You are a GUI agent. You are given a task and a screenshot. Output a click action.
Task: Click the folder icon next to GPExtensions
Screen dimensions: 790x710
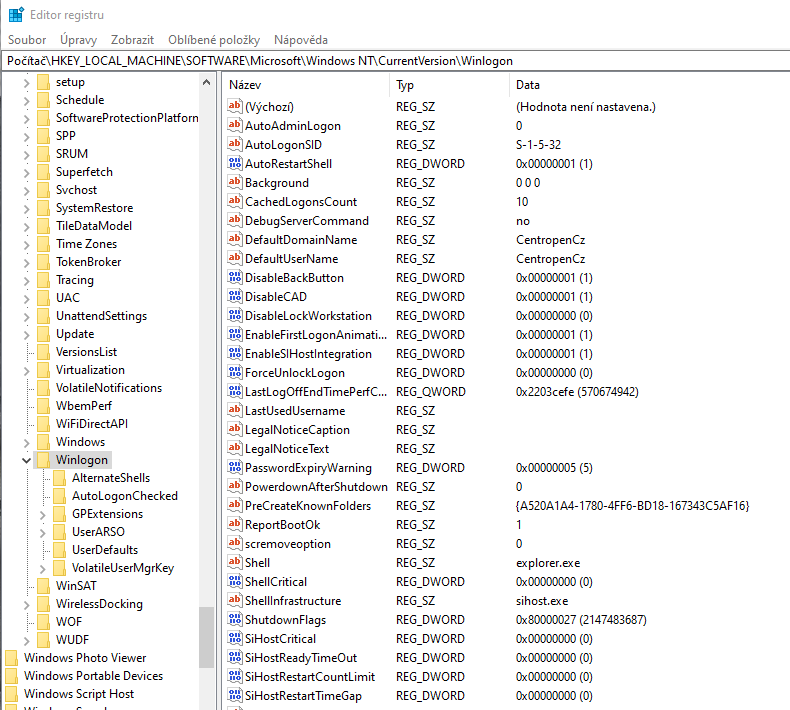[x=59, y=514]
